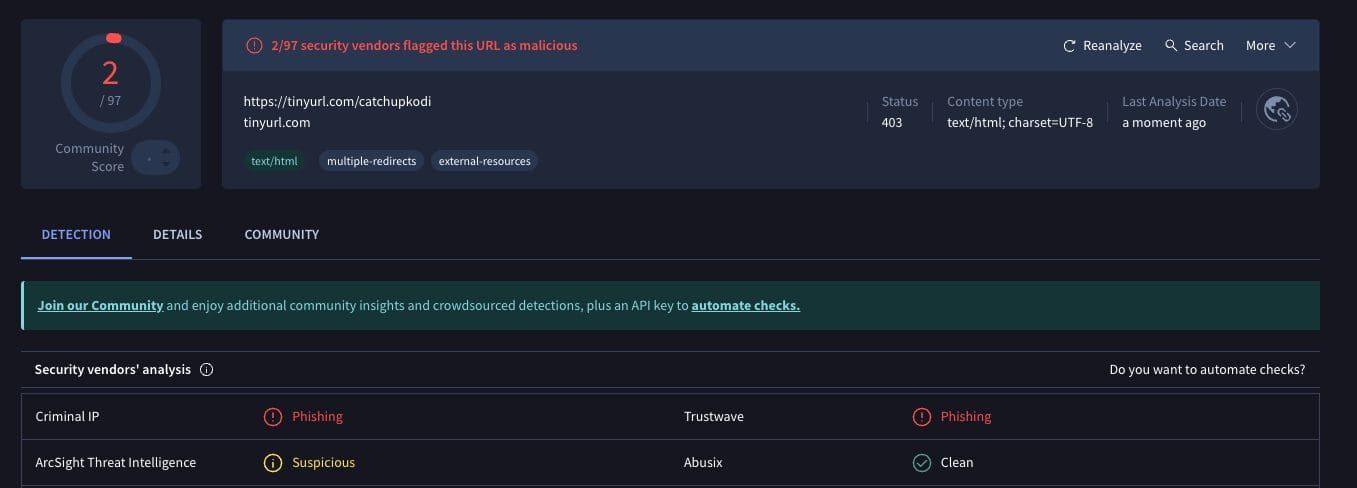
Task: Click the Search magnifier icon
Action: coord(1171,45)
